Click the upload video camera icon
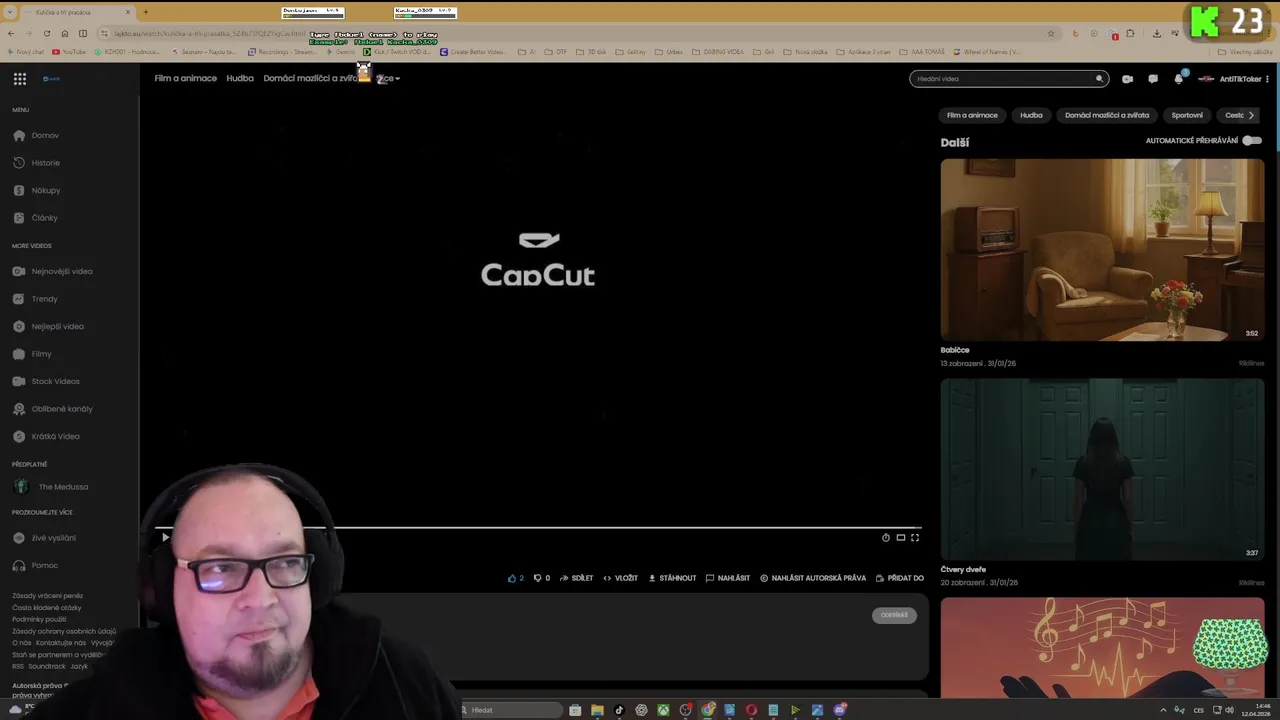Viewport: 1280px width, 720px height. tap(1127, 79)
